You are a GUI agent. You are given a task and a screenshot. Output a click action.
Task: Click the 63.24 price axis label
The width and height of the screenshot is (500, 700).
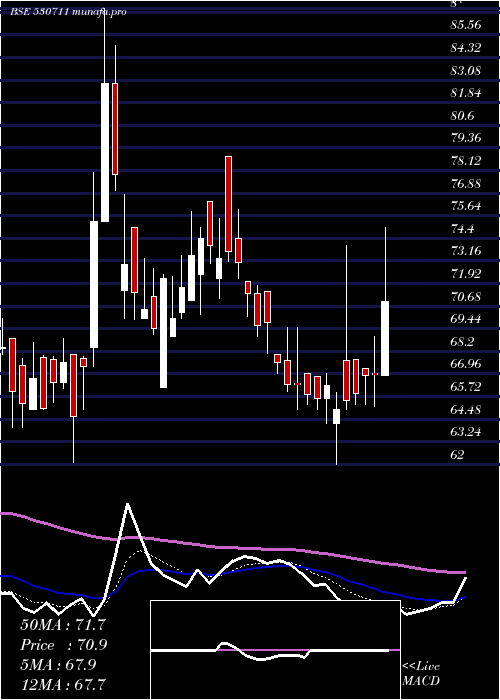466,432
